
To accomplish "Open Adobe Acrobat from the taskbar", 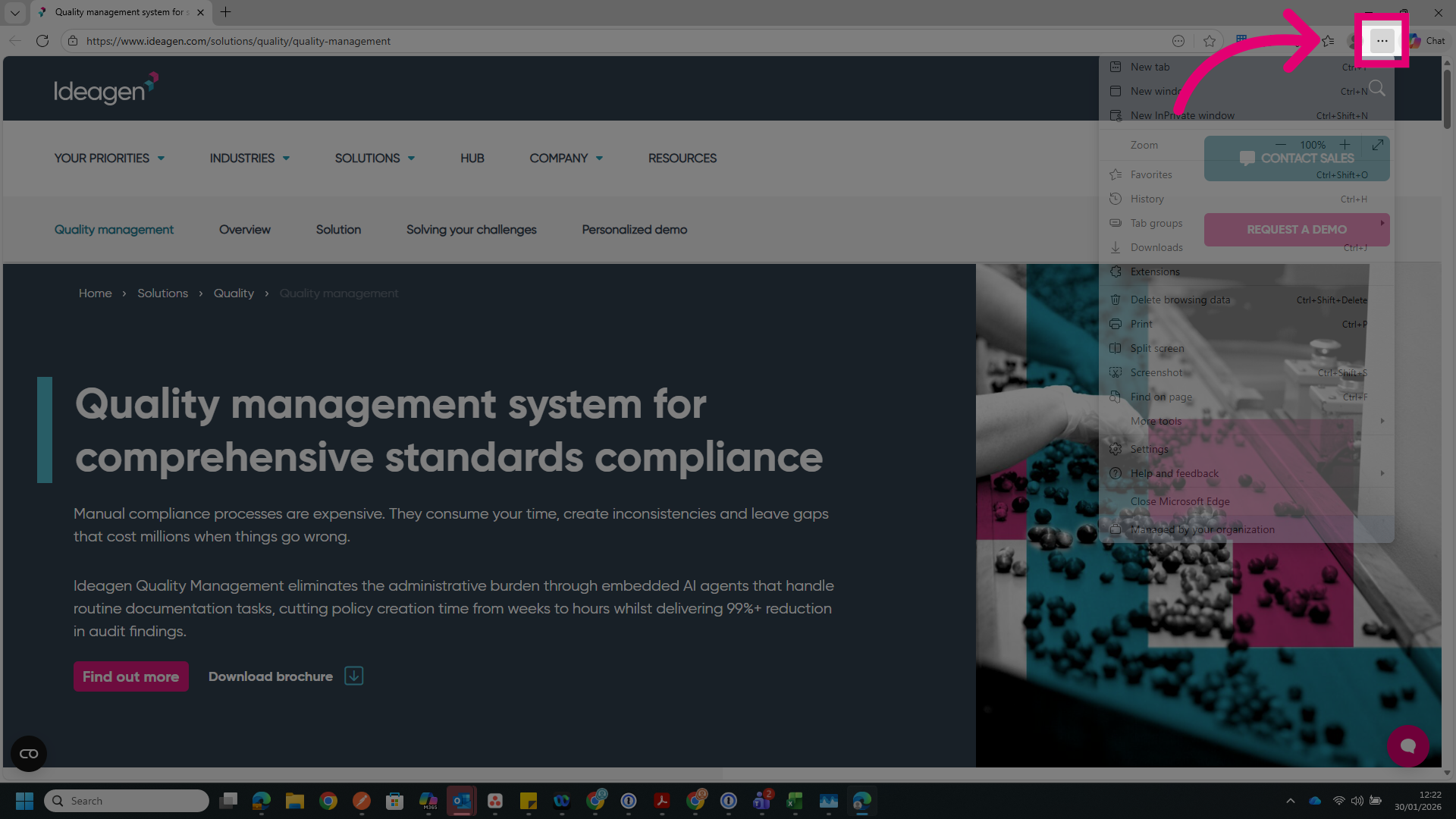I will [x=662, y=801].
